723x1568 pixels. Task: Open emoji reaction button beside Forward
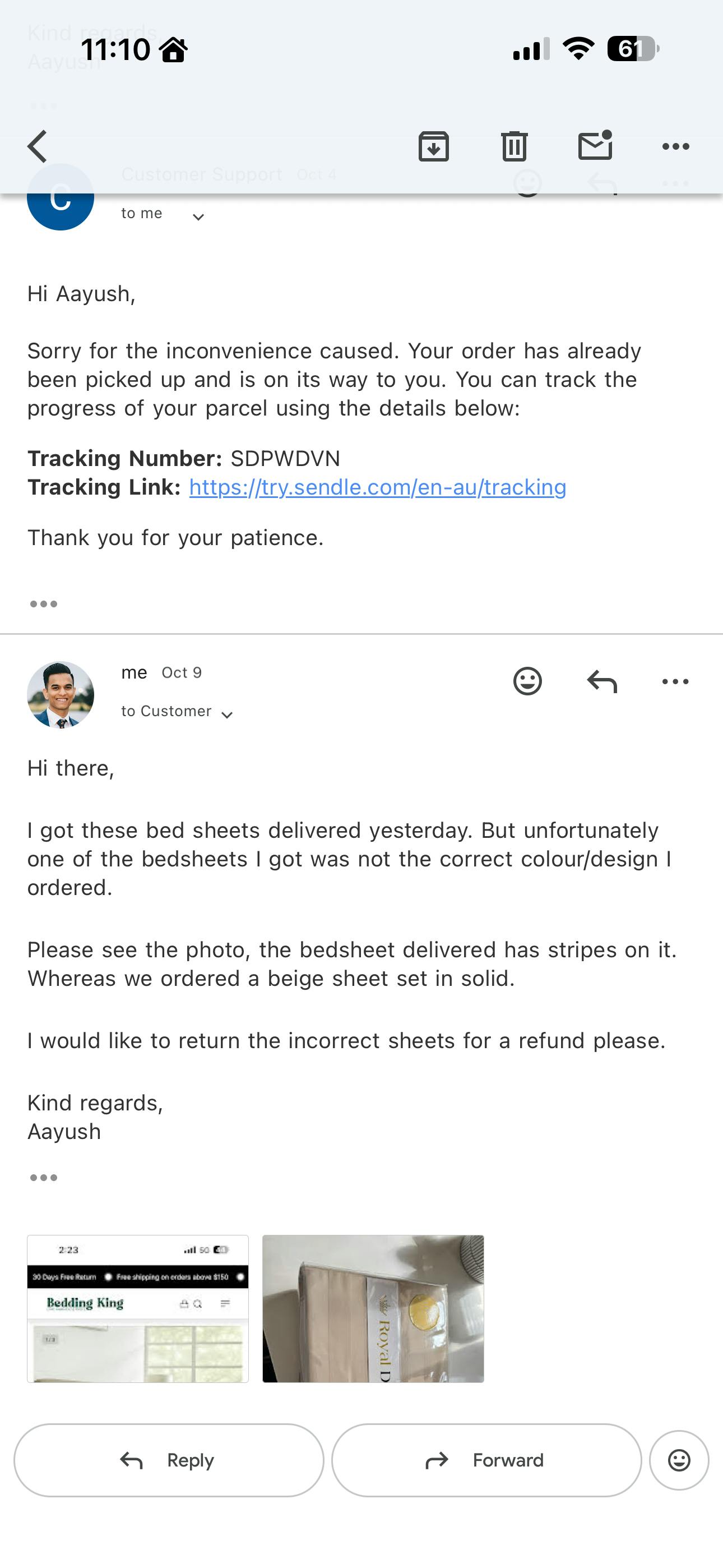pyautogui.click(x=679, y=1460)
